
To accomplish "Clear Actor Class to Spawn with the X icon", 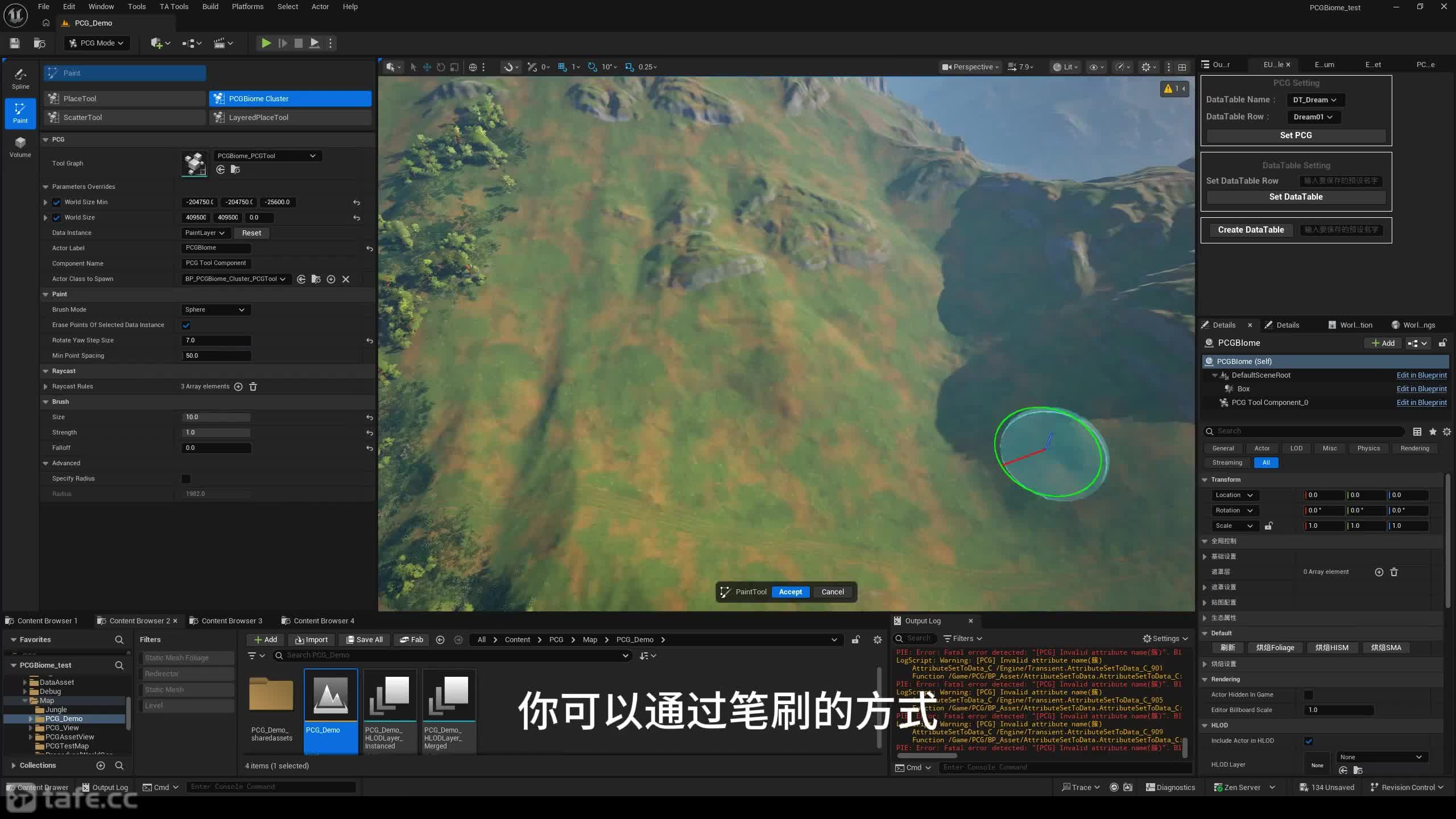I will [346, 279].
